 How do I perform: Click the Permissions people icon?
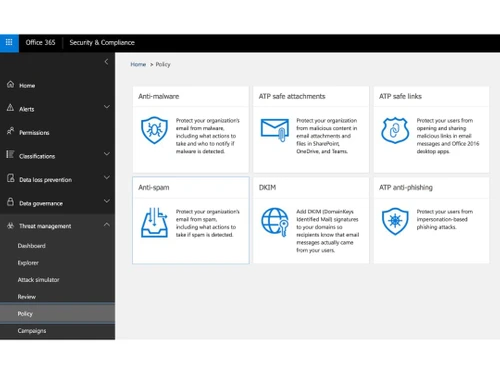(x=10, y=131)
